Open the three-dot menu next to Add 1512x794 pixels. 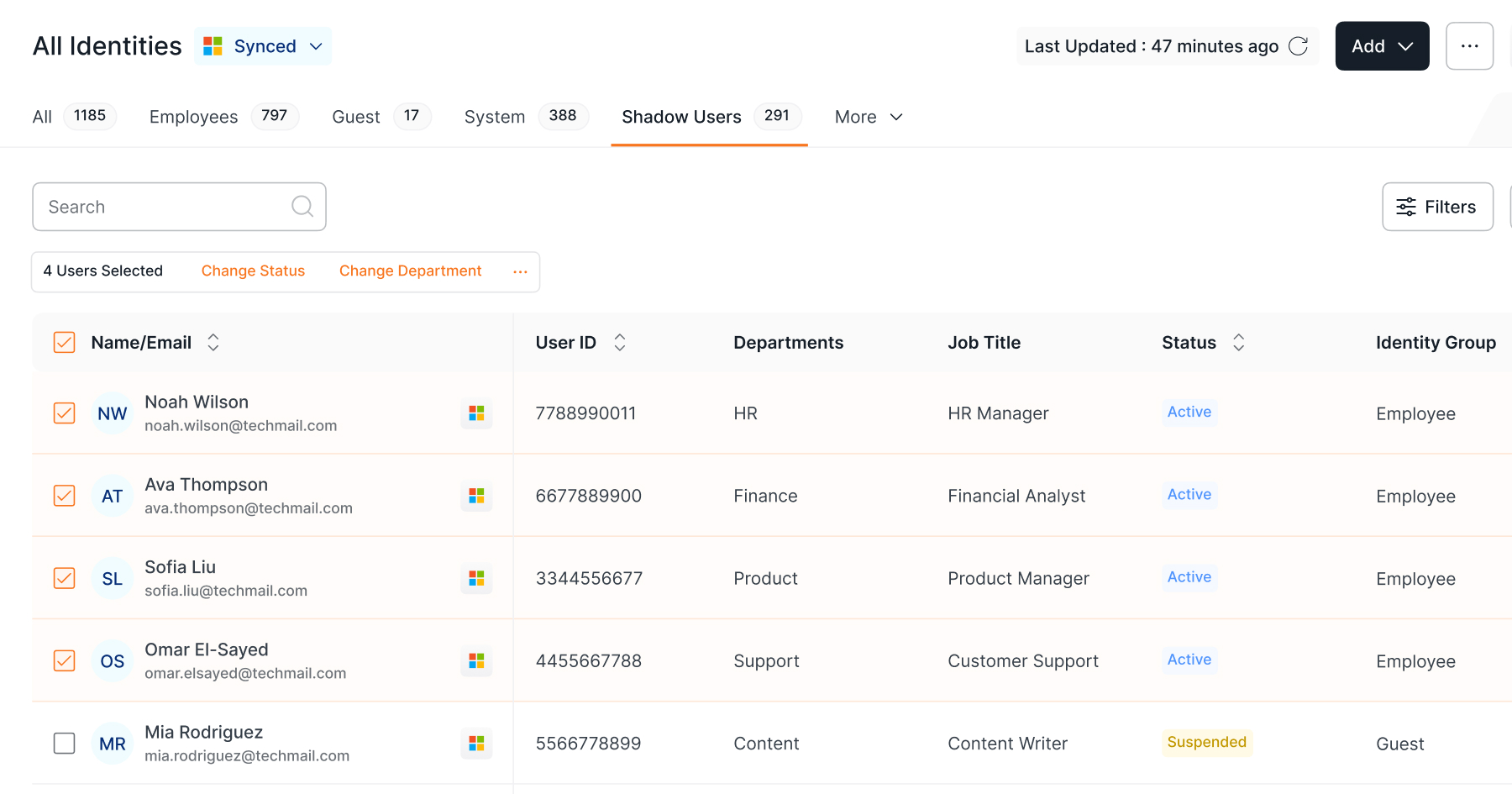pos(1469,46)
